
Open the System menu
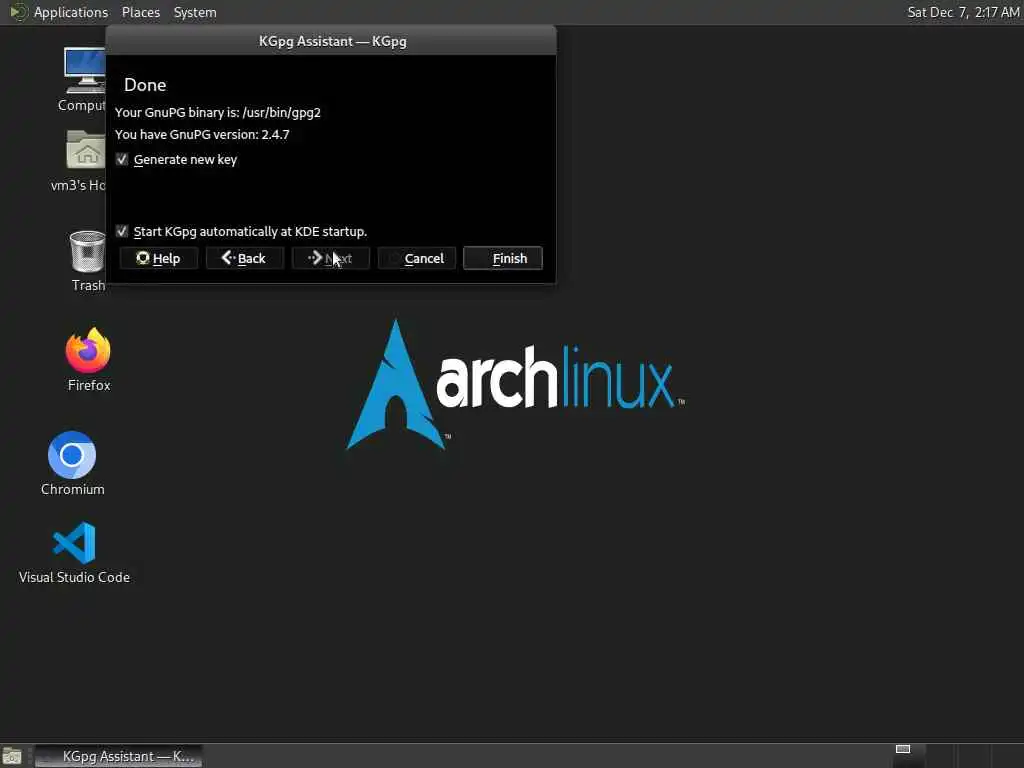pyautogui.click(x=195, y=12)
